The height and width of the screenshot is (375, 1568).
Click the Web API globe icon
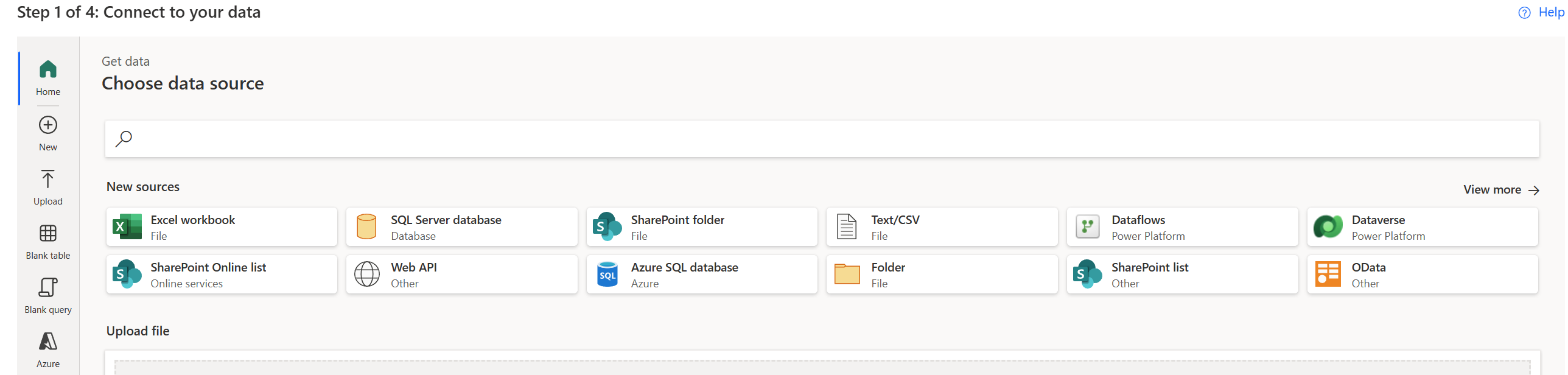(367, 275)
